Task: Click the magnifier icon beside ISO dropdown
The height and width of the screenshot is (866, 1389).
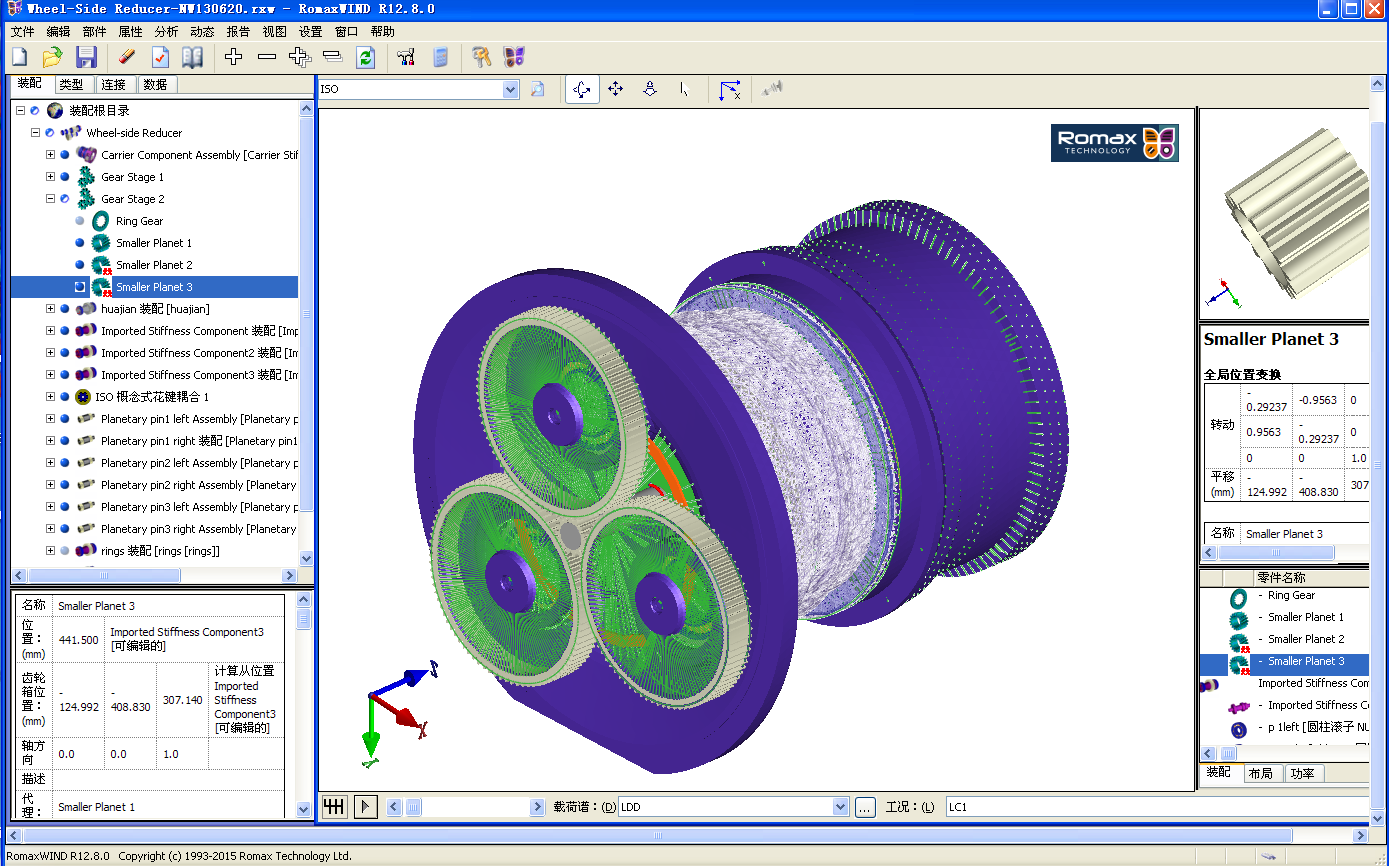Action: 537,89
